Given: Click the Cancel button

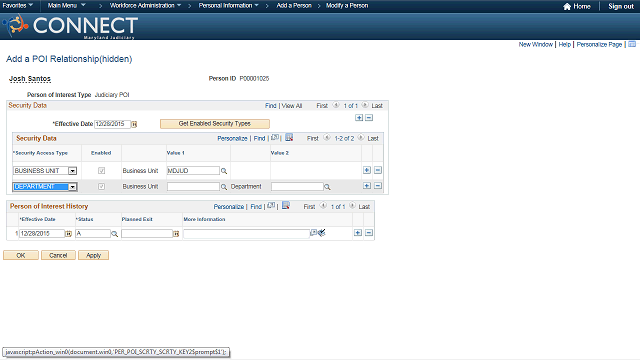Looking at the screenshot, I should click(x=58, y=256).
